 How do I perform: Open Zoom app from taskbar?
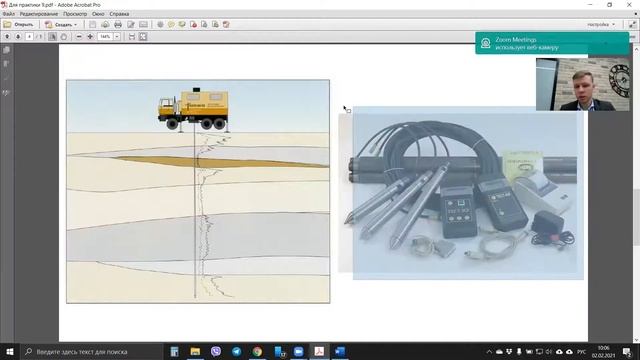[x=299, y=351]
